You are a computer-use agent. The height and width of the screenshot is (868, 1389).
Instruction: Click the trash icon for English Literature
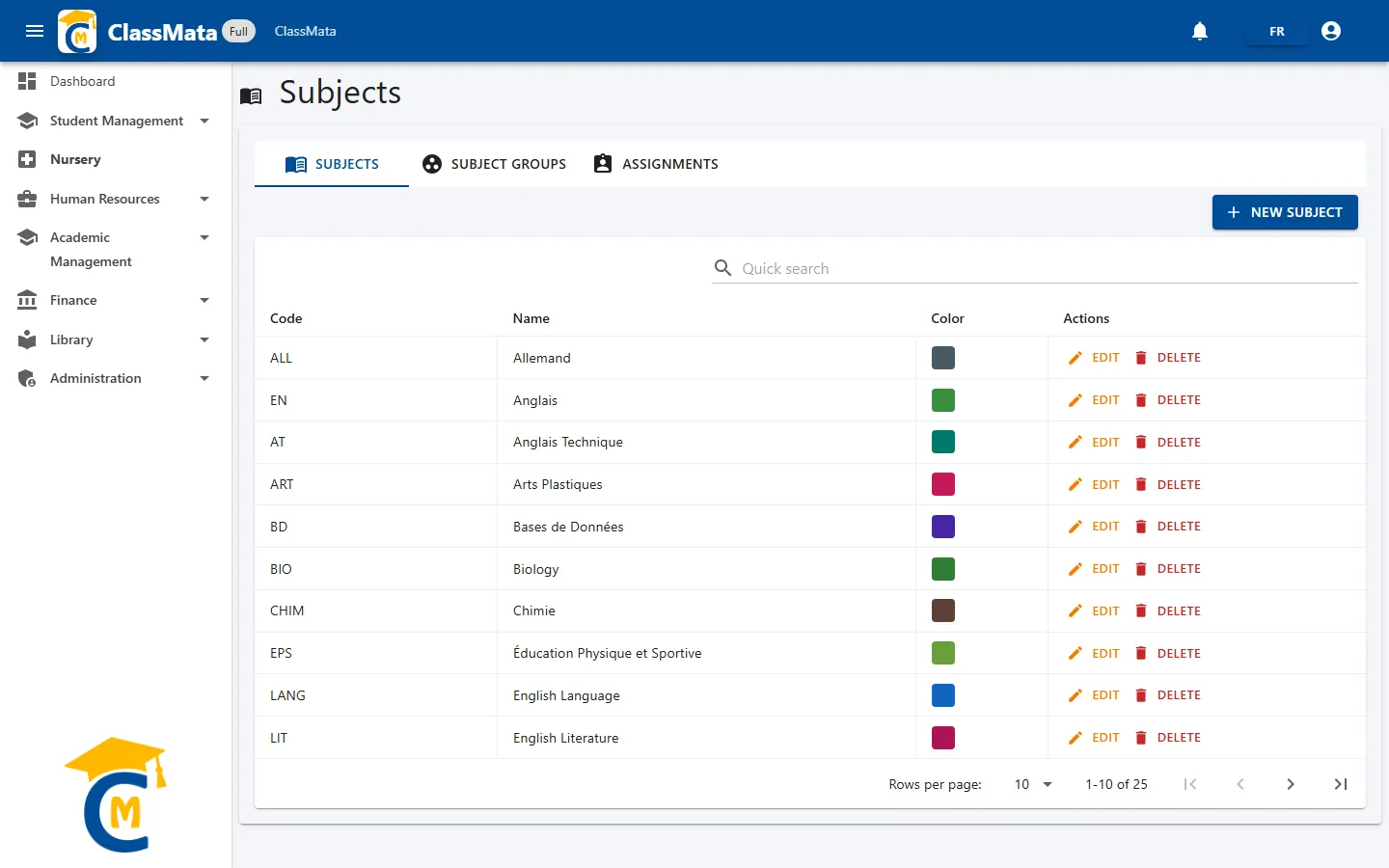[1141, 738]
